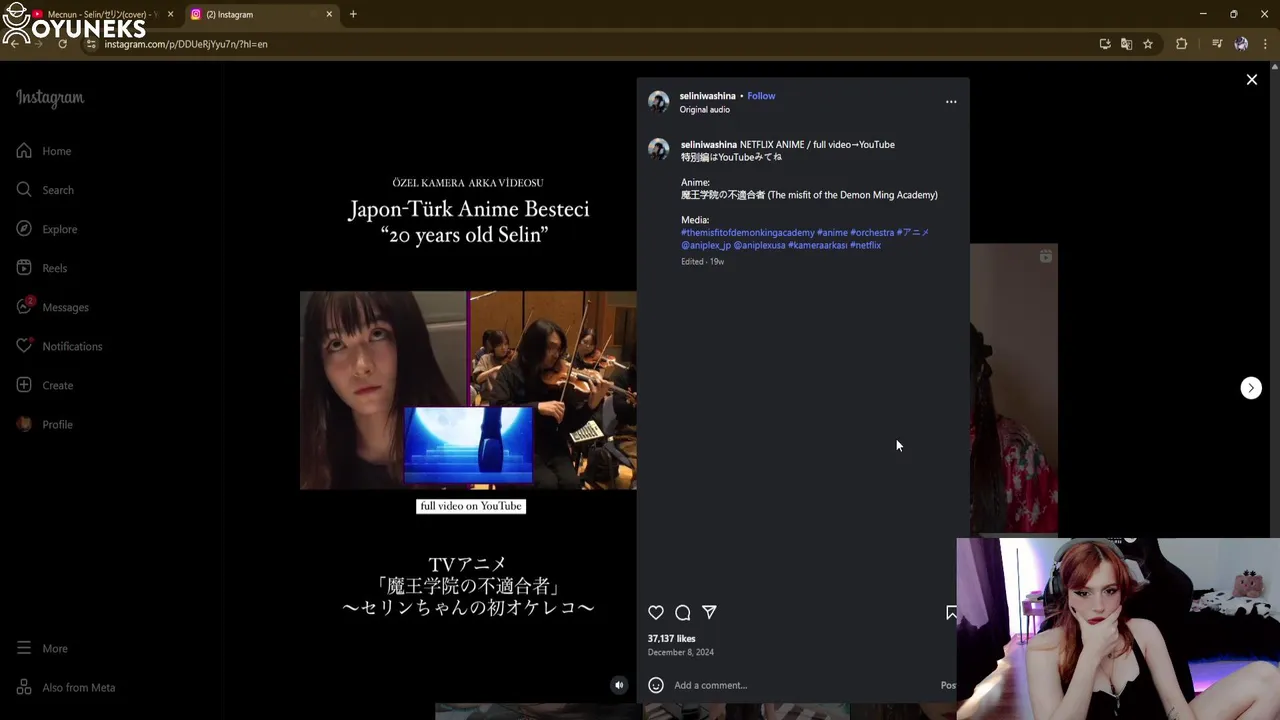Open the #anime hashtag
1280x720 pixels.
[x=832, y=233]
